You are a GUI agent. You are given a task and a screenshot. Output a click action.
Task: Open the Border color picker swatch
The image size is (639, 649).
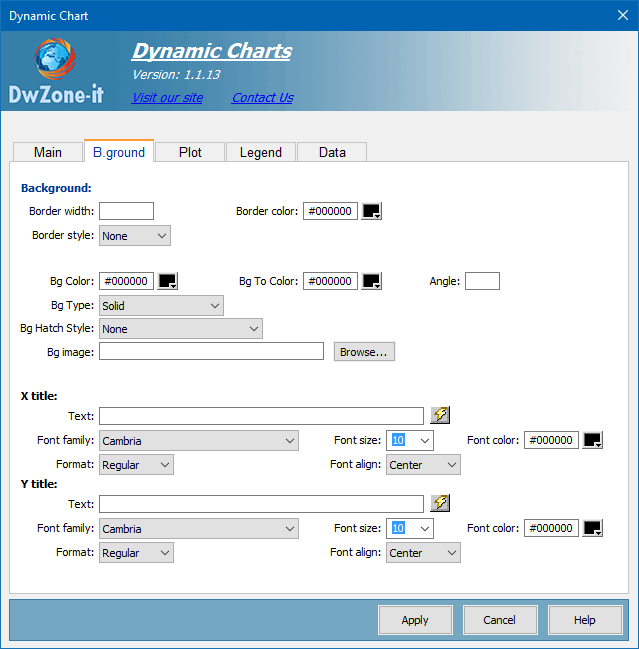[372, 211]
